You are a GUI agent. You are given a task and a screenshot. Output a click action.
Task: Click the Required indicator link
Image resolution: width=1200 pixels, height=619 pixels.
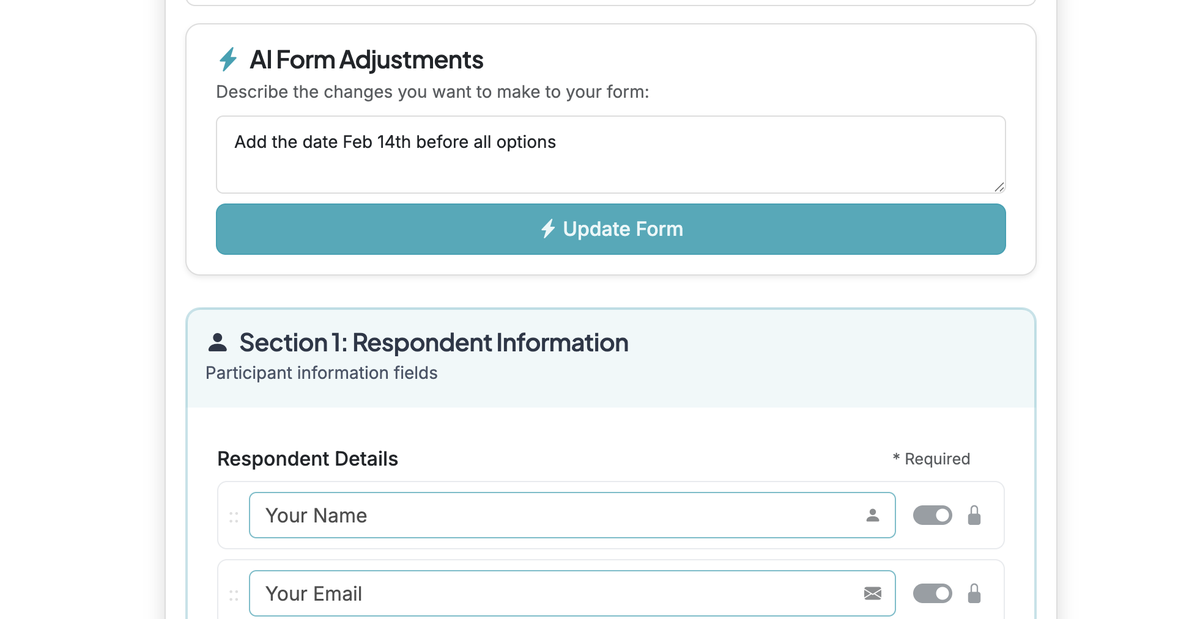tap(931, 458)
